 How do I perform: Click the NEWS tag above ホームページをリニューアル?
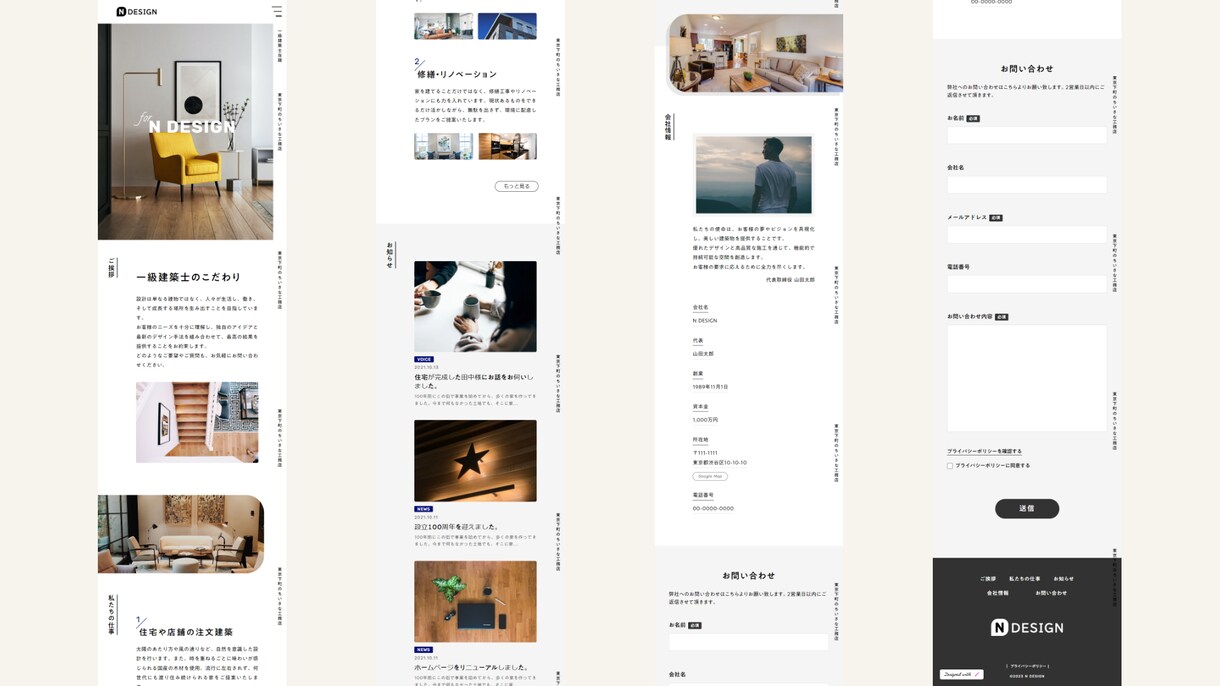424,650
